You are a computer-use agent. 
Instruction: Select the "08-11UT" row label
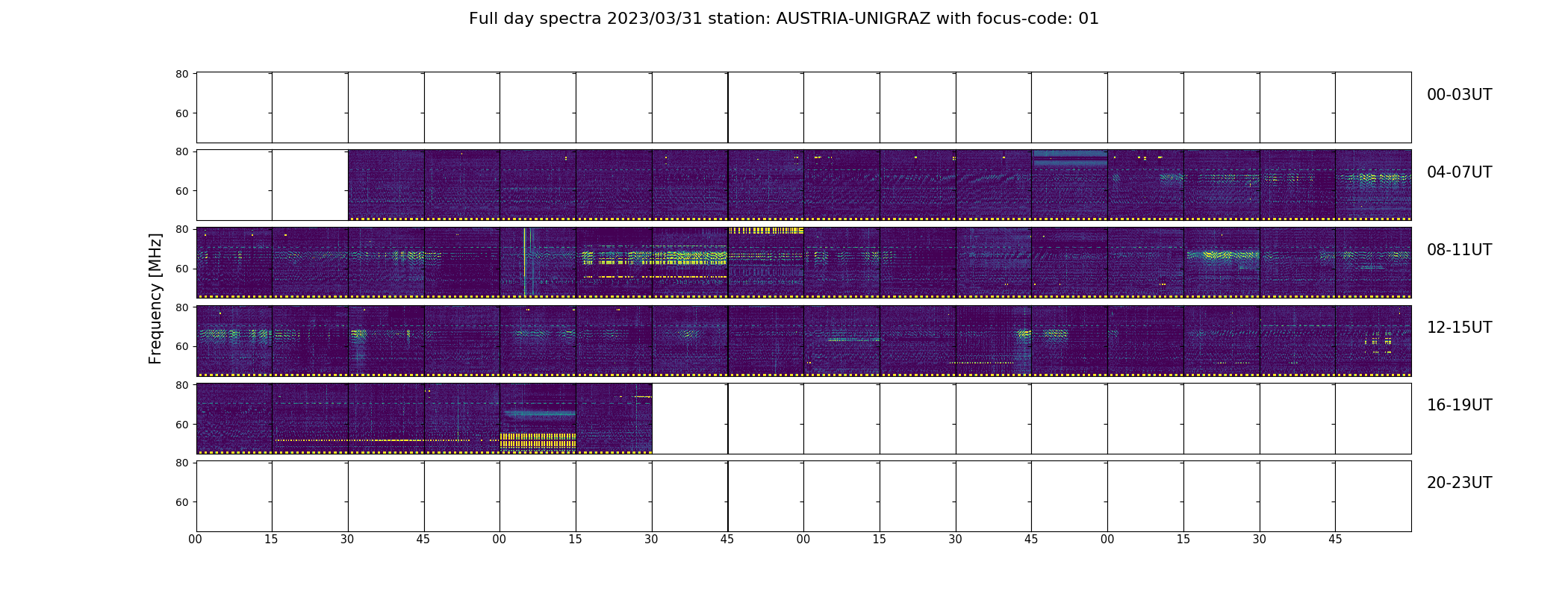pos(1459,250)
